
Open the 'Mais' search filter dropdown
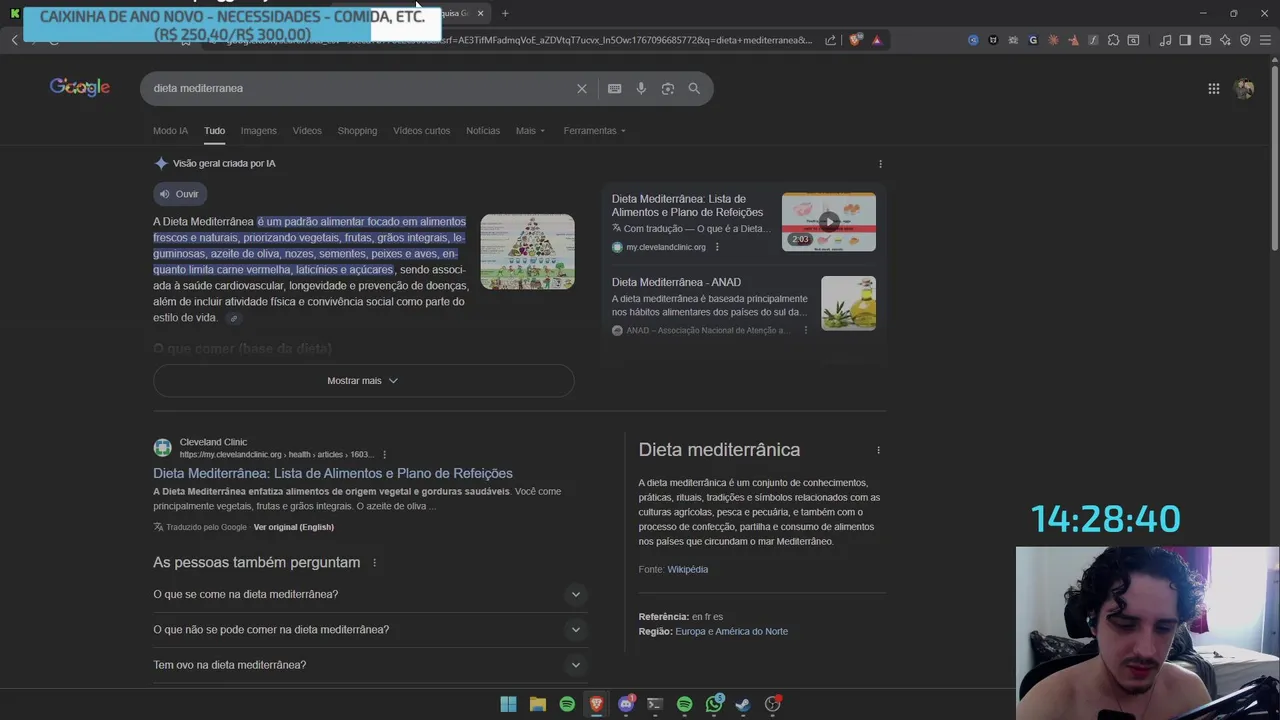tap(530, 131)
